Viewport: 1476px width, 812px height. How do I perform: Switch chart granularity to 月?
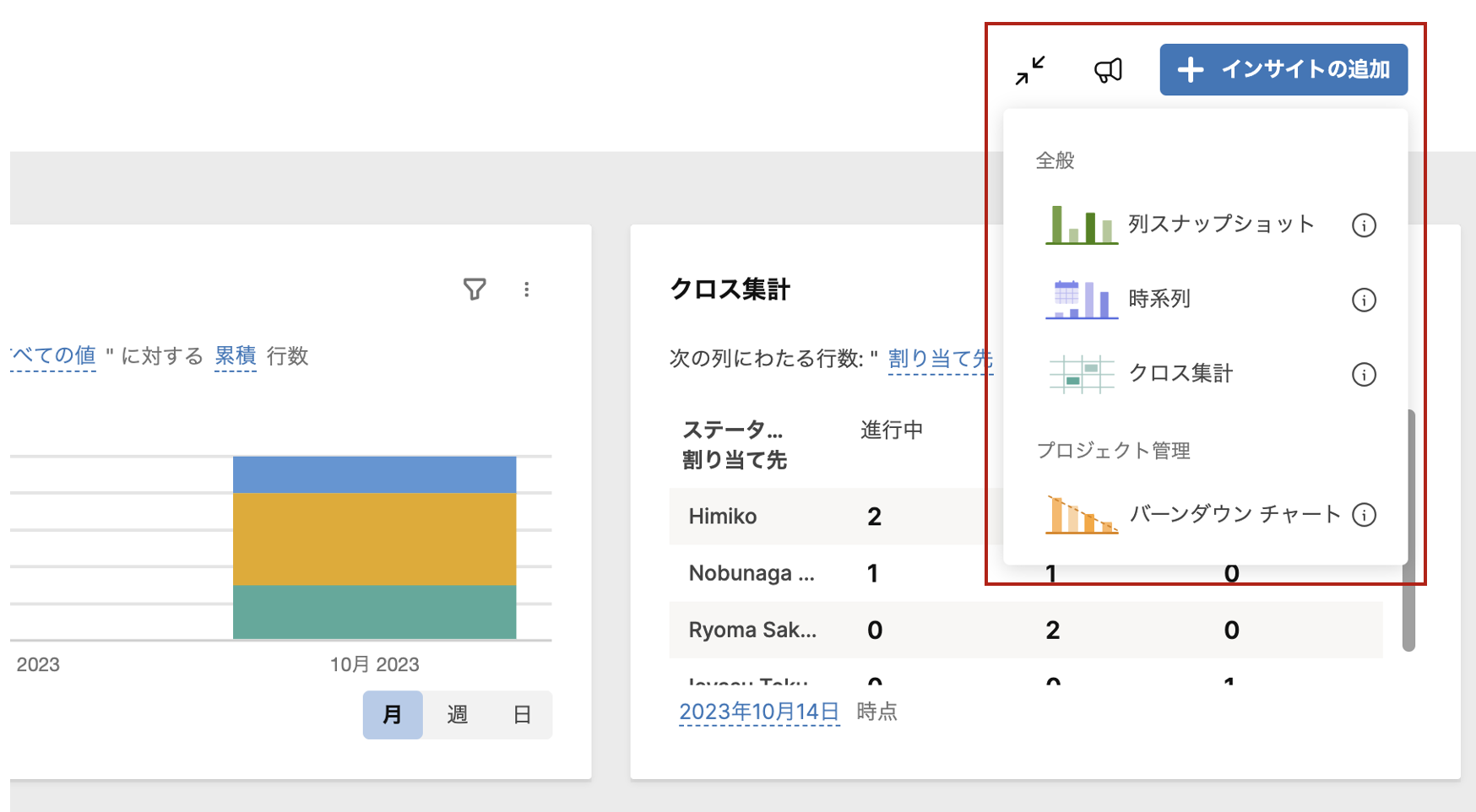[393, 715]
